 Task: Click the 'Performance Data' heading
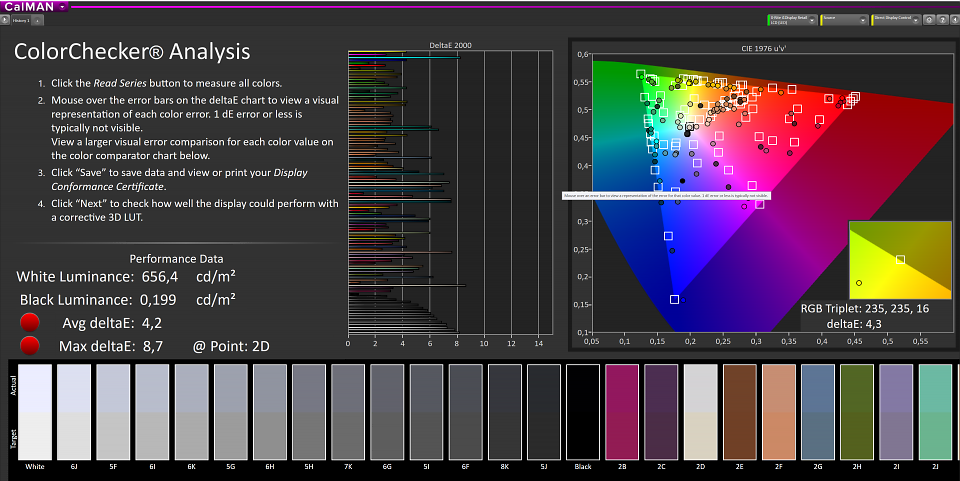point(176,259)
